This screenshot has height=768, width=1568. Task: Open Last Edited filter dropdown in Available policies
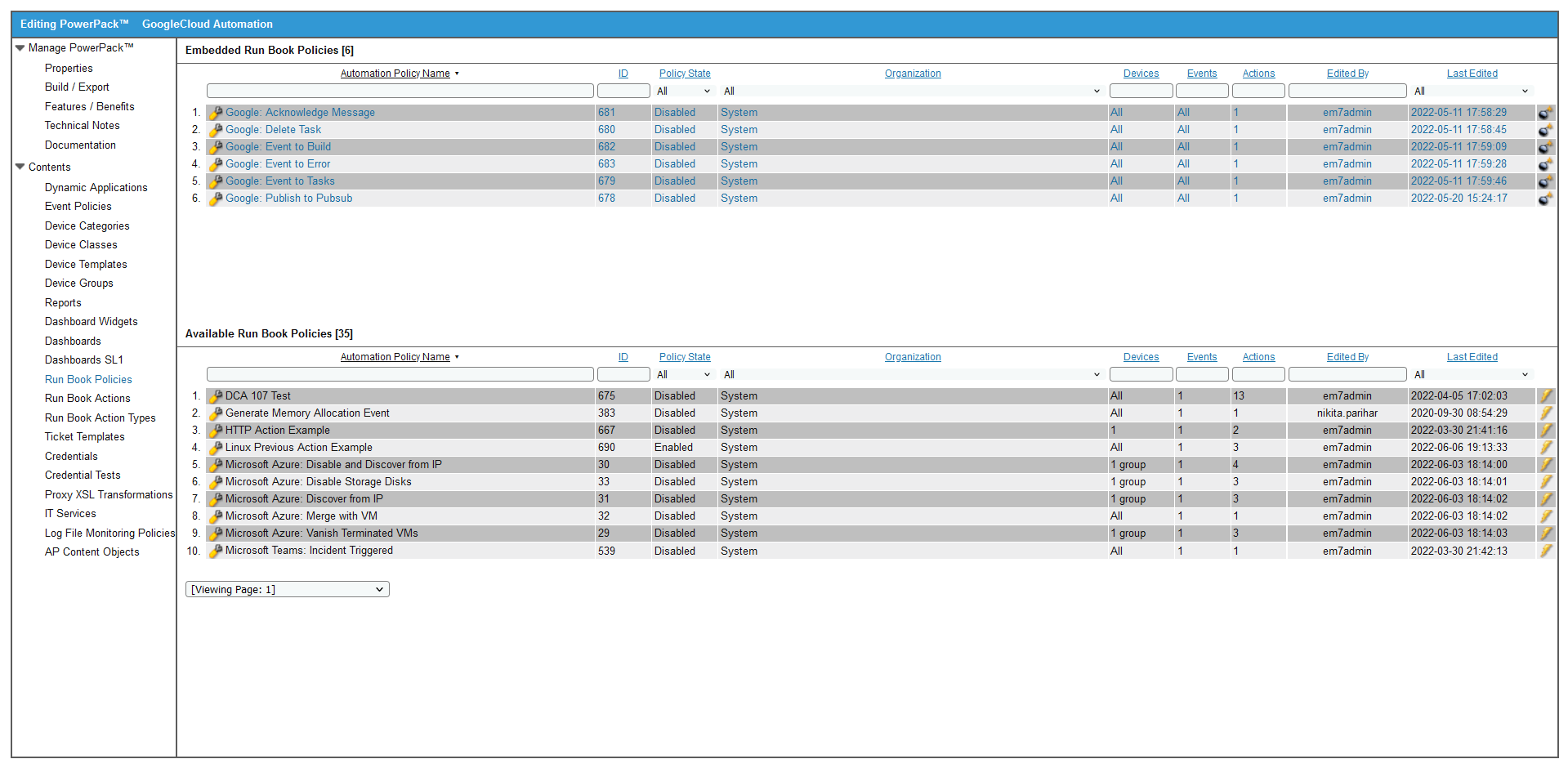pos(1472,375)
